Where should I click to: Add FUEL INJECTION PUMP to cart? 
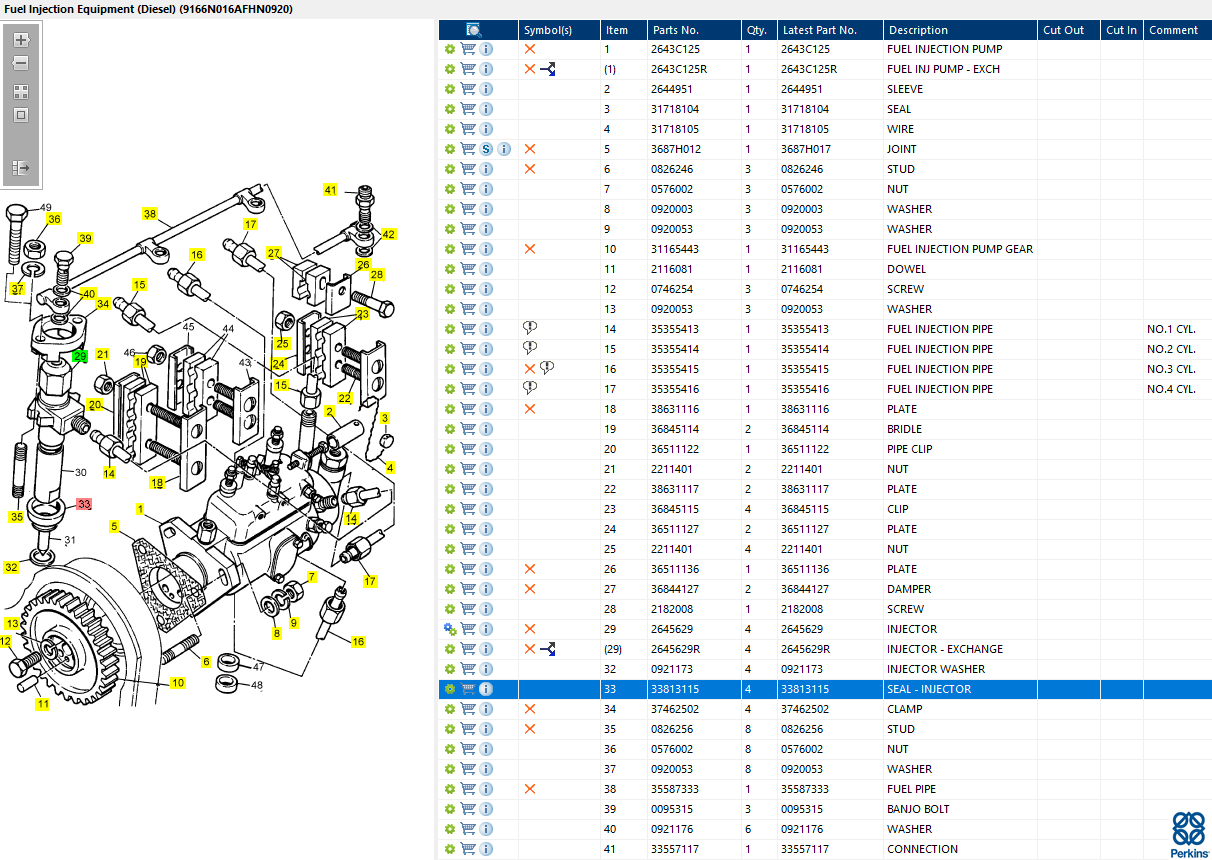468,49
